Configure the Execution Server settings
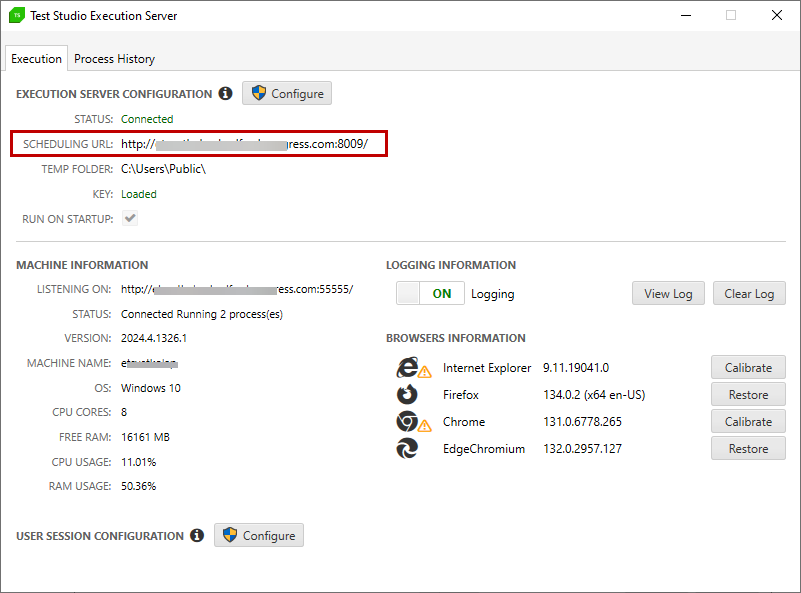Viewport: 801px width, 593px height. tap(287, 93)
